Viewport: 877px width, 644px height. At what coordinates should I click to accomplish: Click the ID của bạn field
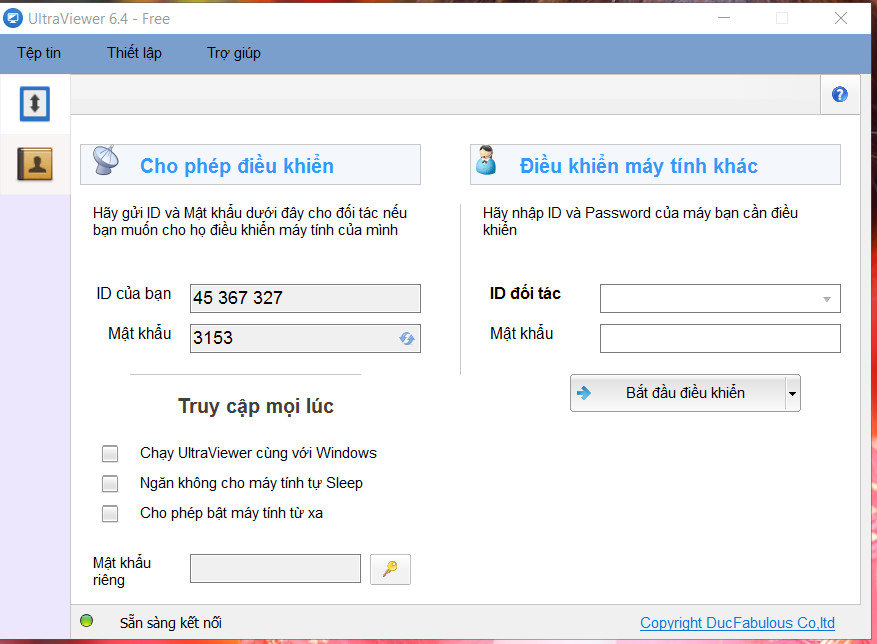305,298
